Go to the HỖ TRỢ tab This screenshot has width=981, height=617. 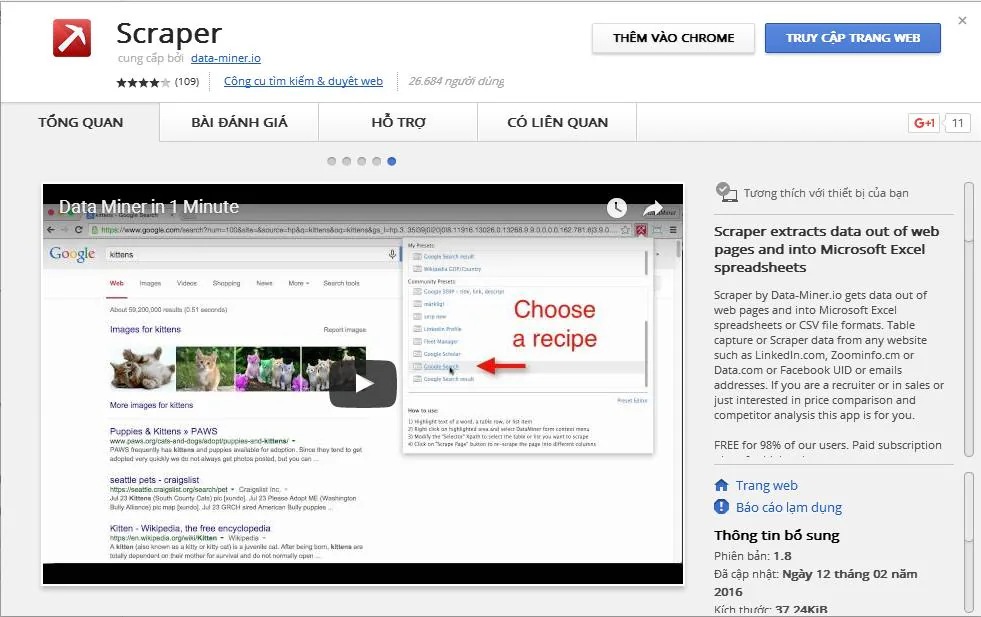click(x=398, y=123)
